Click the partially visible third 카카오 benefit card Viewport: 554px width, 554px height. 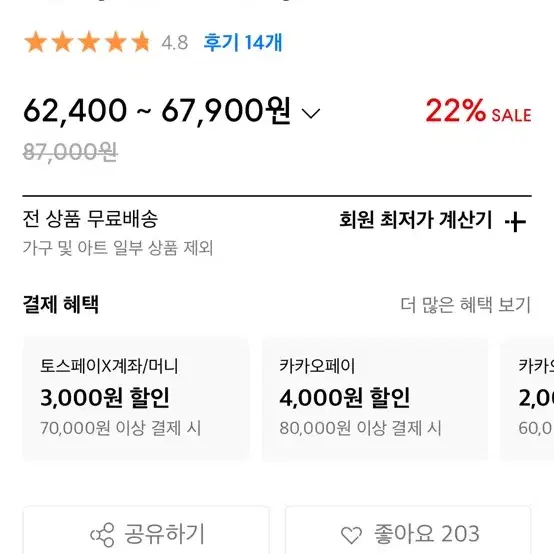click(527, 399)
